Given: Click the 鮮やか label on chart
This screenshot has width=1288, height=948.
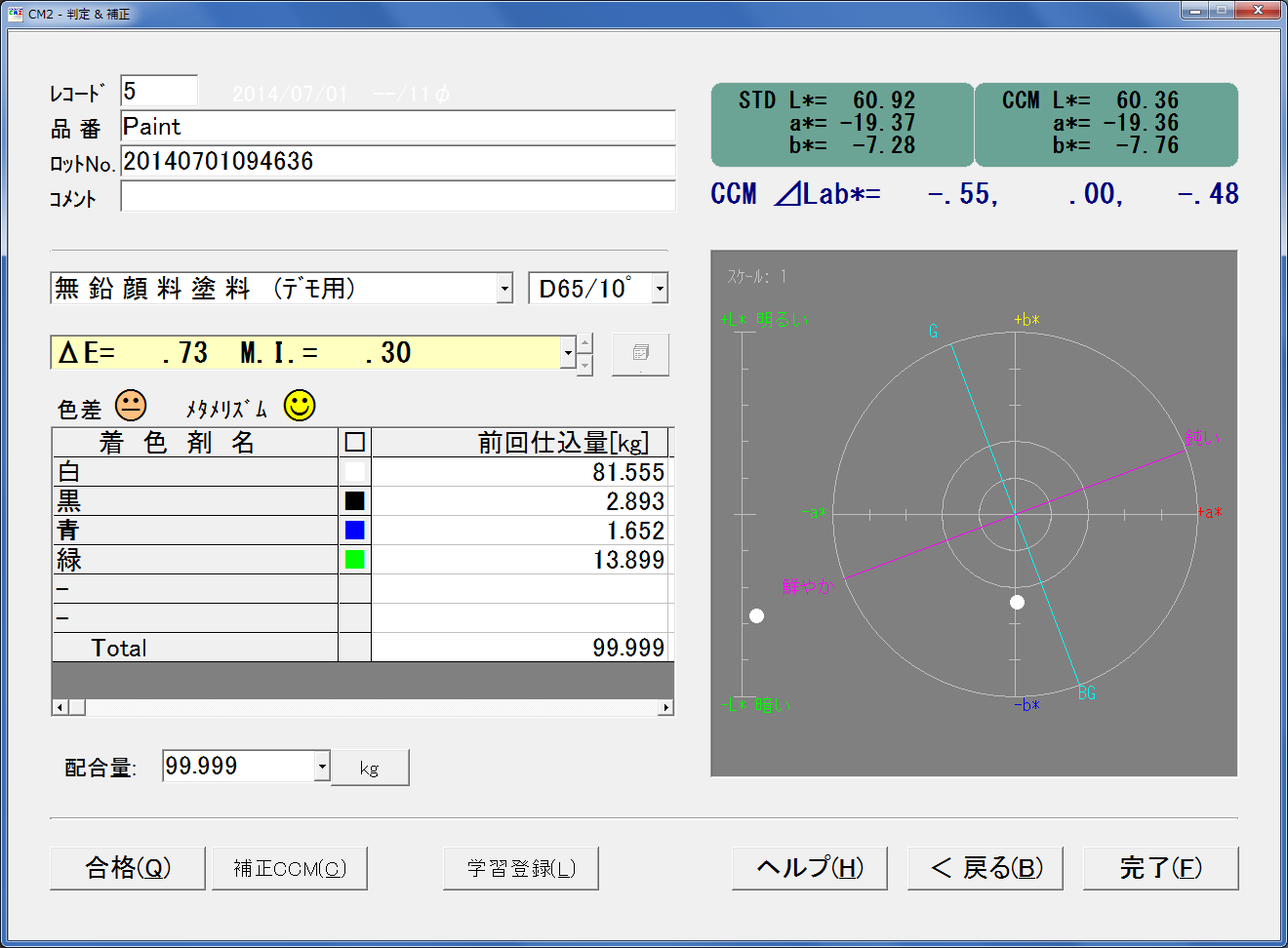Looking at the screenshot, I should pos(809,586).
